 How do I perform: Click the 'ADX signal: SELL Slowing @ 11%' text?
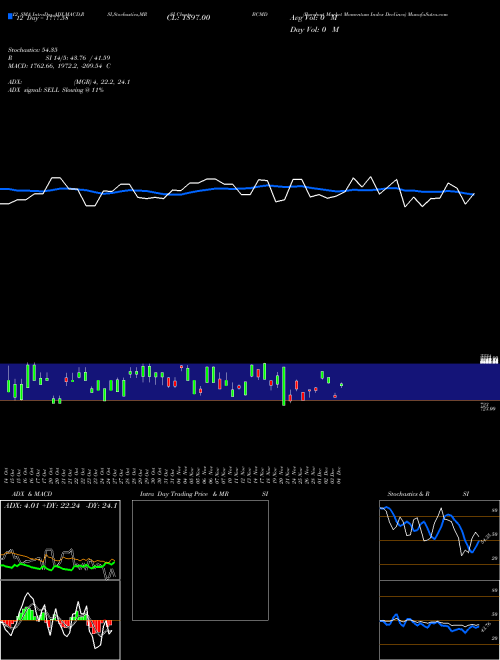click(56, 90)
